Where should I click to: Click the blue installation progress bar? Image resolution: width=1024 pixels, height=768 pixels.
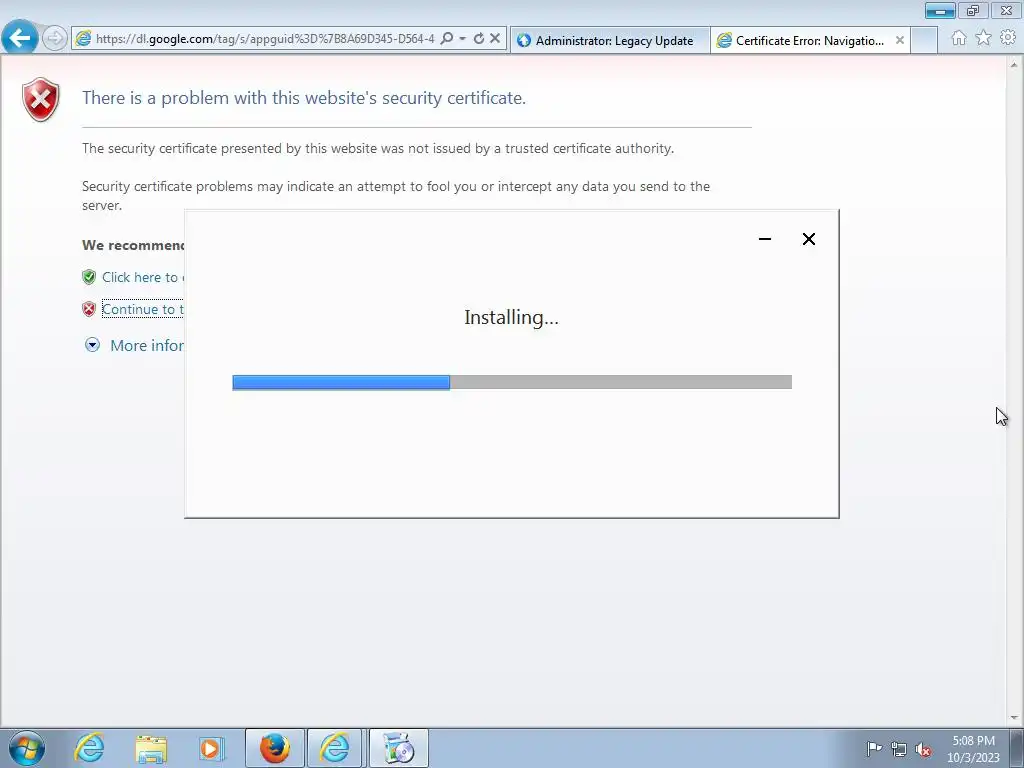(341, 382)
